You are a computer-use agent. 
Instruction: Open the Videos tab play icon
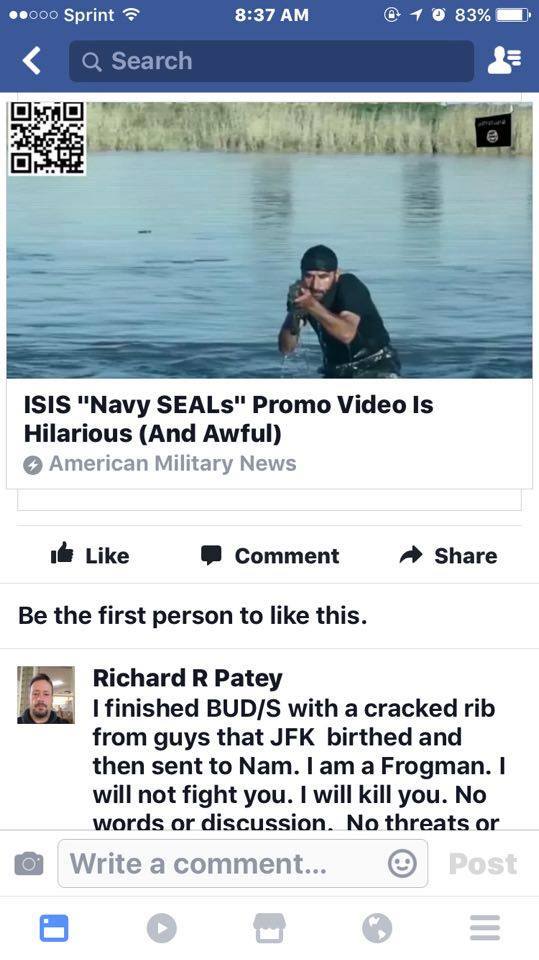(x=162, y=928)
